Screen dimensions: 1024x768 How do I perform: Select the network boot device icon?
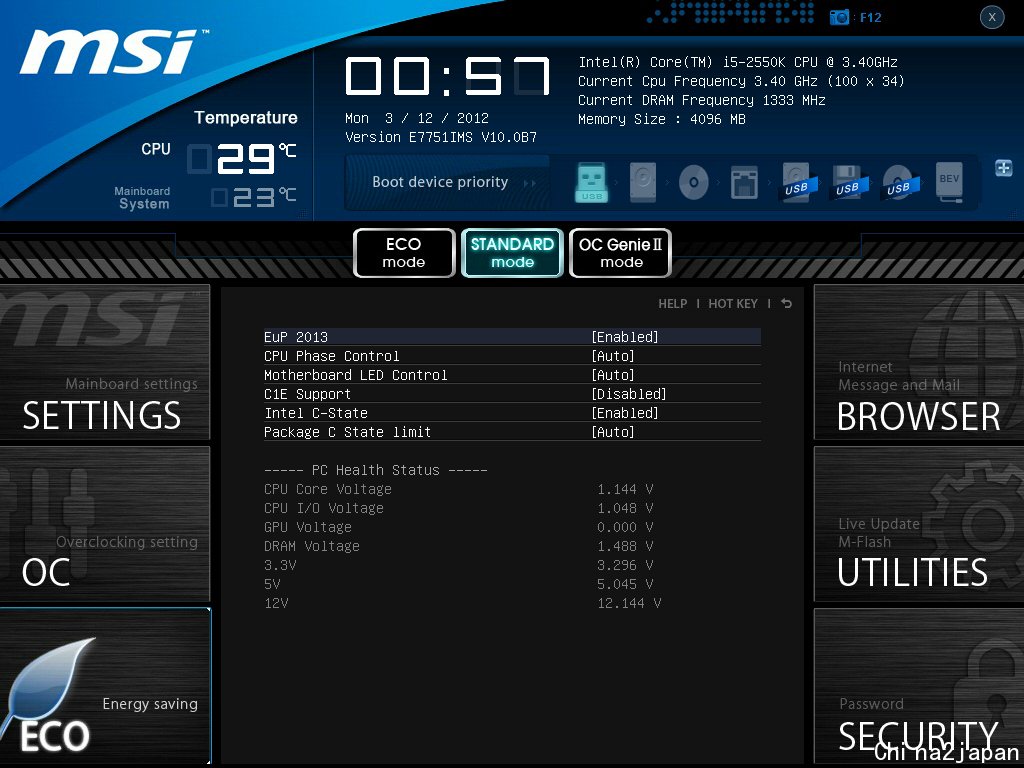744,182
